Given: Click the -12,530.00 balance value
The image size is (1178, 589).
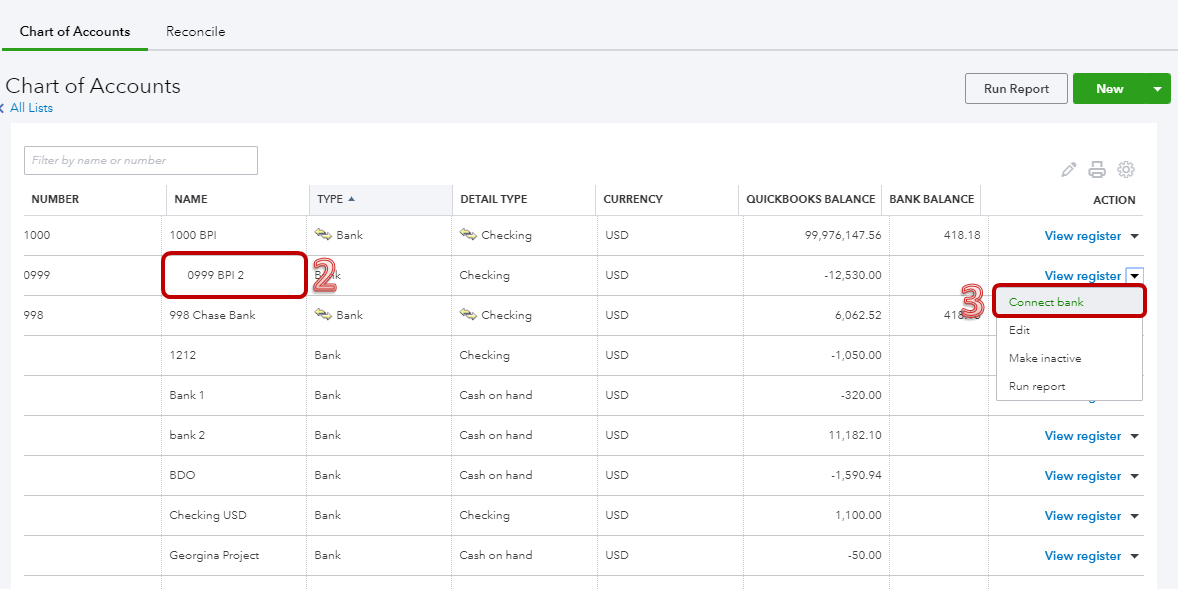Looking at the screenshot, I should click(853, 275).
